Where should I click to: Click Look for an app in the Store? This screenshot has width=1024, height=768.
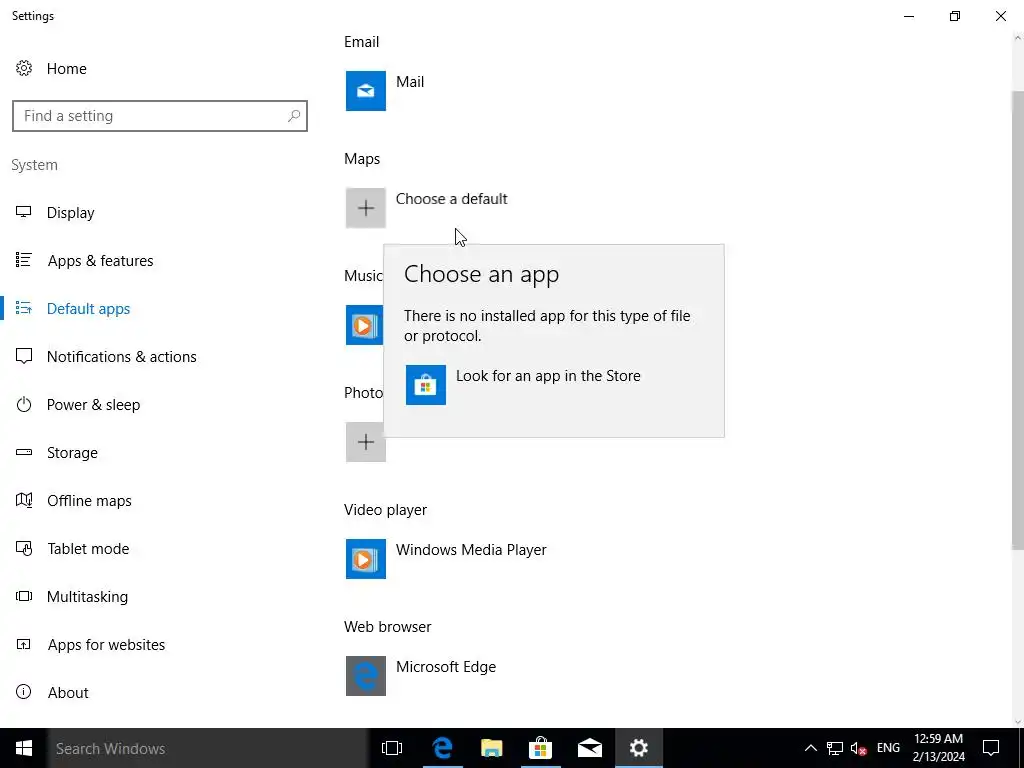[x=548, y=376]
